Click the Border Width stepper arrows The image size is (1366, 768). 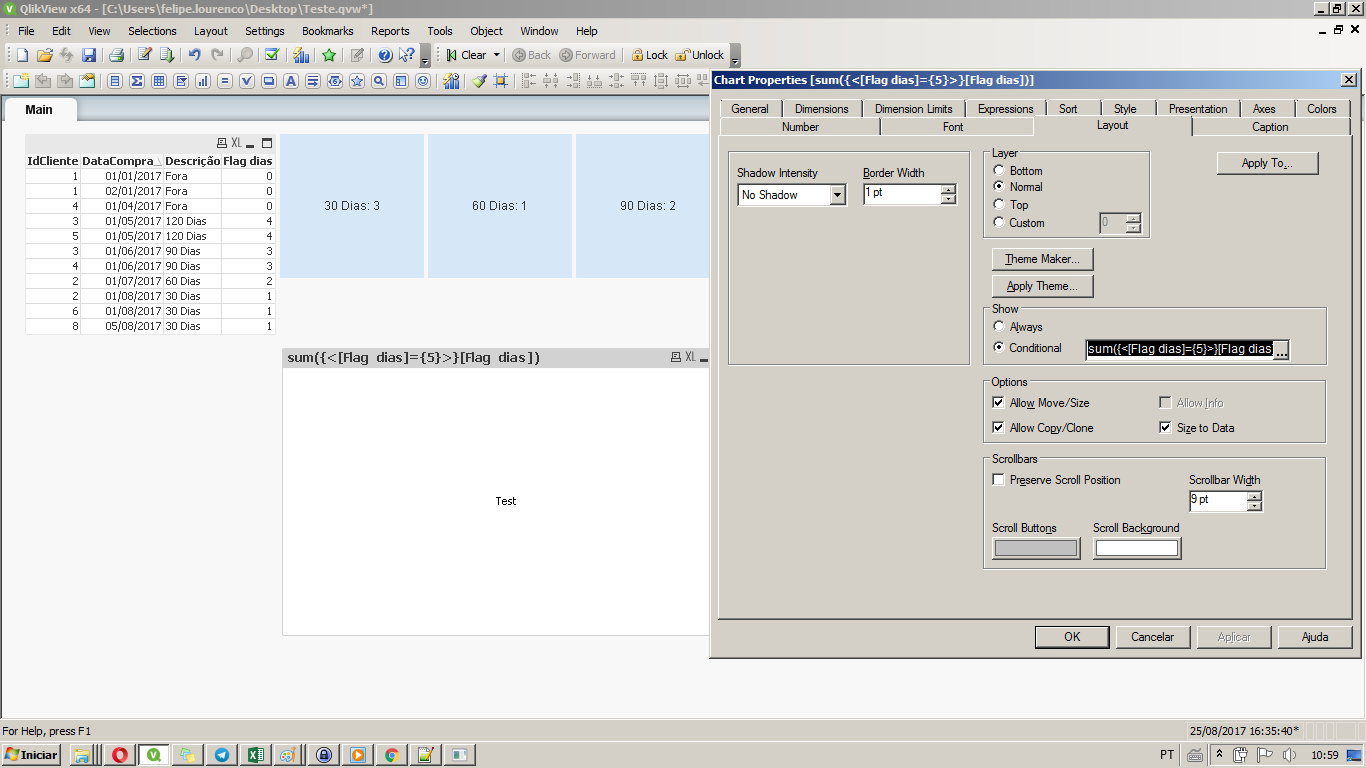click(948, 194)
